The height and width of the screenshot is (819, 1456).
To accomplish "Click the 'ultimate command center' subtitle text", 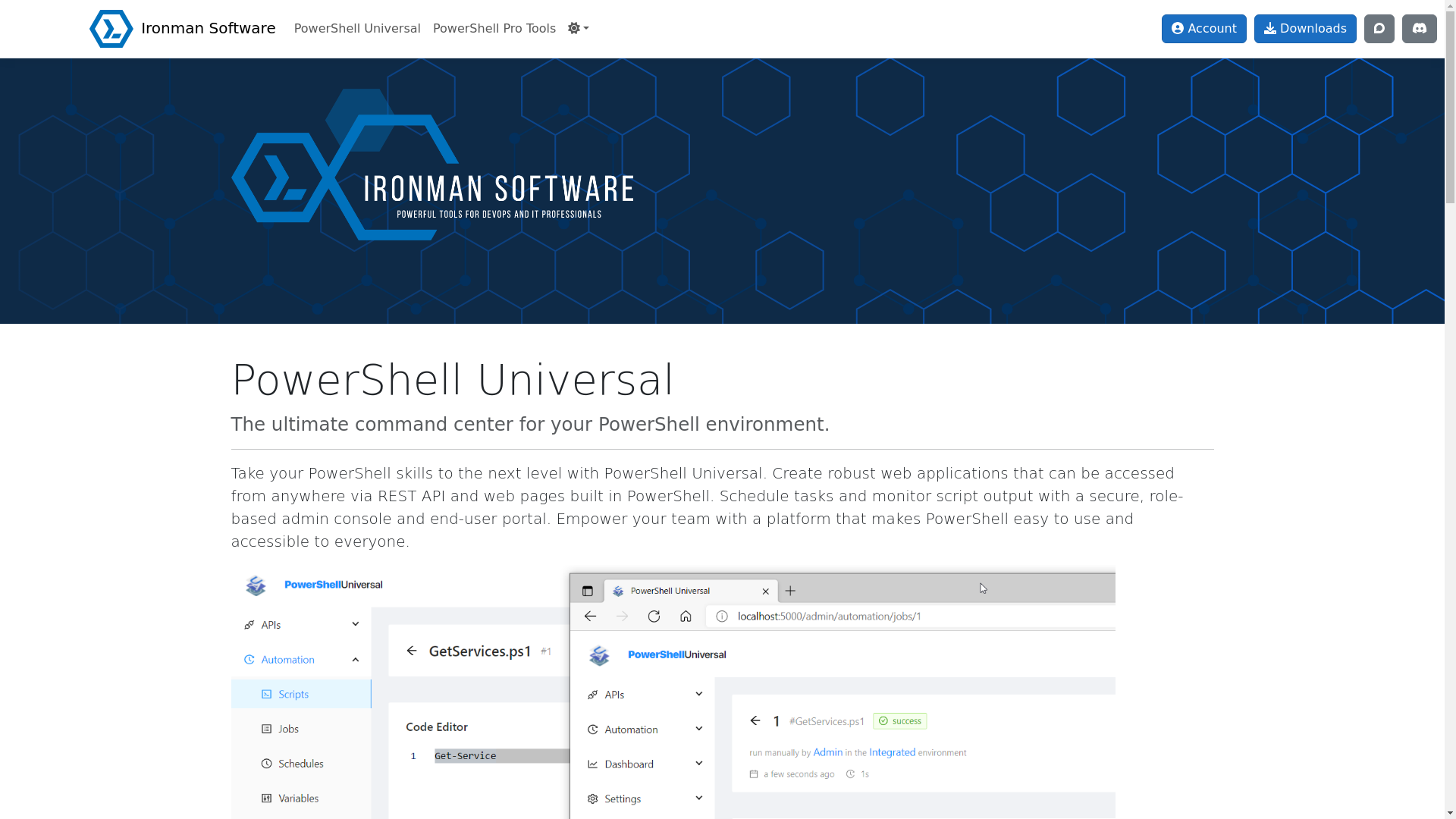I will click(530, 425).
